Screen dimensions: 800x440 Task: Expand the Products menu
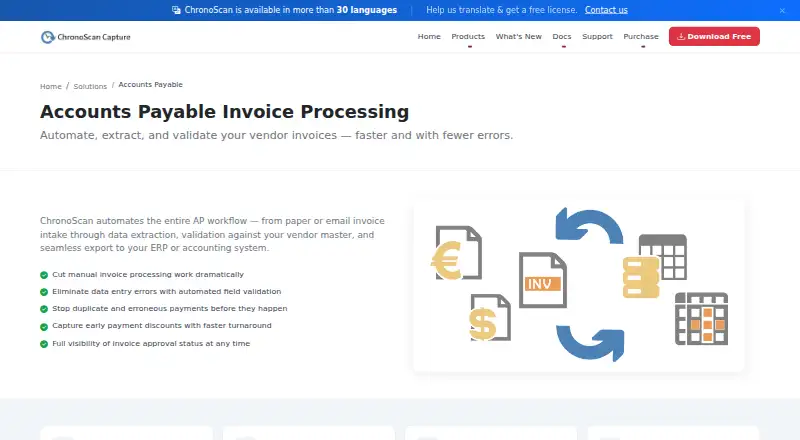pyautogui.click(x=468, y=37)
